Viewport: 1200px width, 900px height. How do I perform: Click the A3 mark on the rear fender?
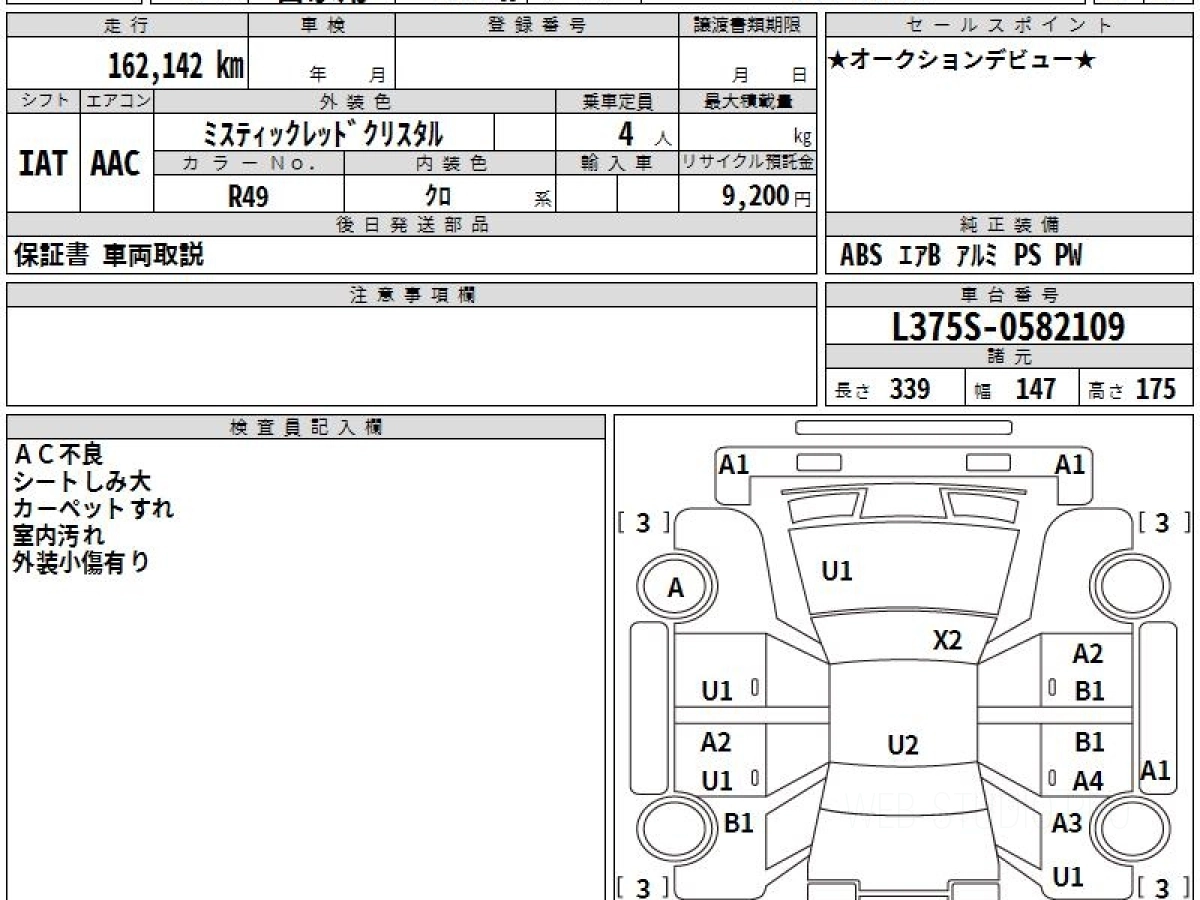click(1067, 823)
